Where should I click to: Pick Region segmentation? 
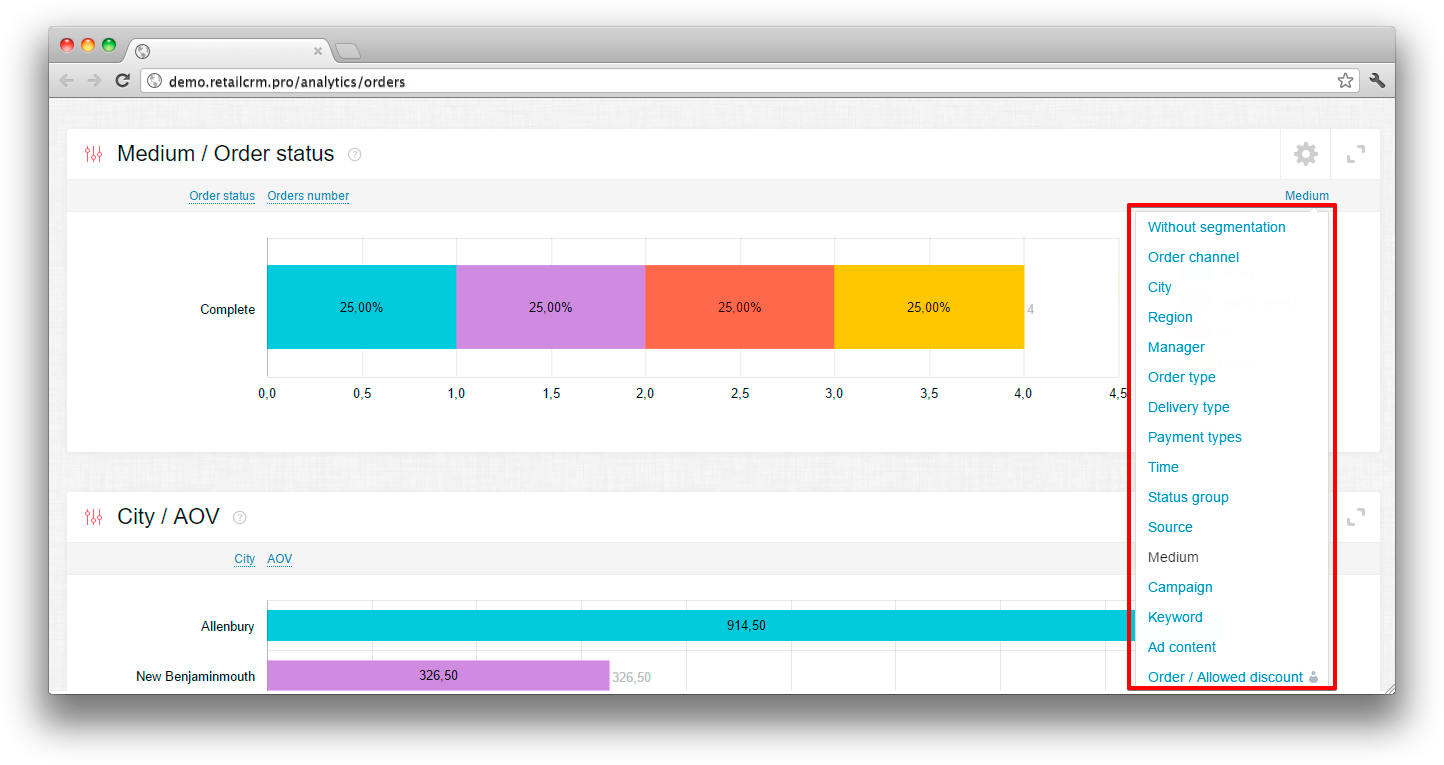click(x=1170, y=317)
